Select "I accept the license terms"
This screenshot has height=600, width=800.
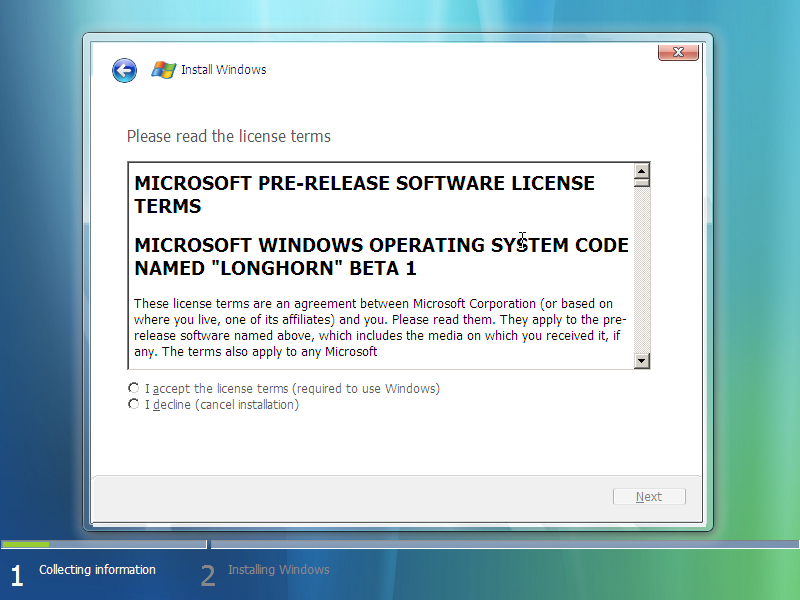[x=134, y=388]
